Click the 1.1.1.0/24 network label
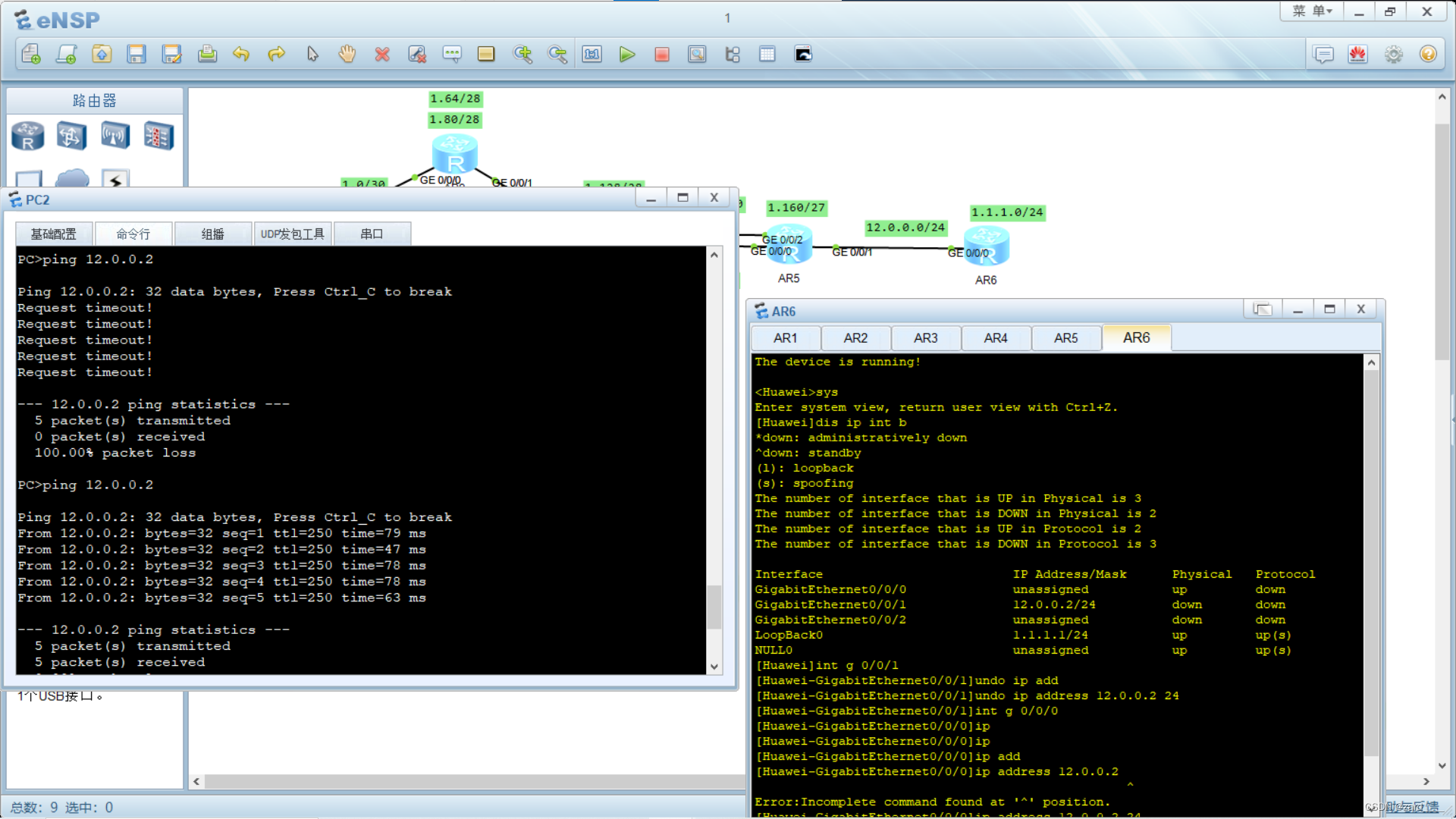 pyautogui.click(x=1007, y=212)
